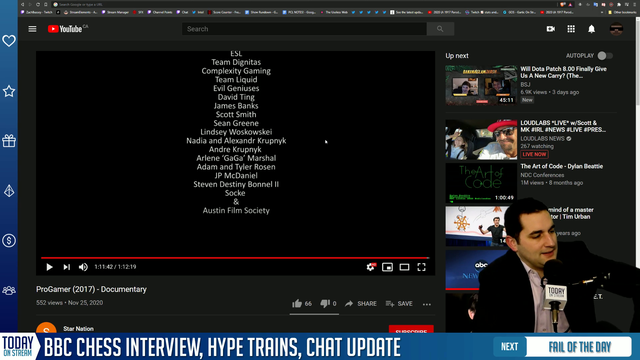
Task: Click the gift box icon in sidebar
Action: [9, 141]
